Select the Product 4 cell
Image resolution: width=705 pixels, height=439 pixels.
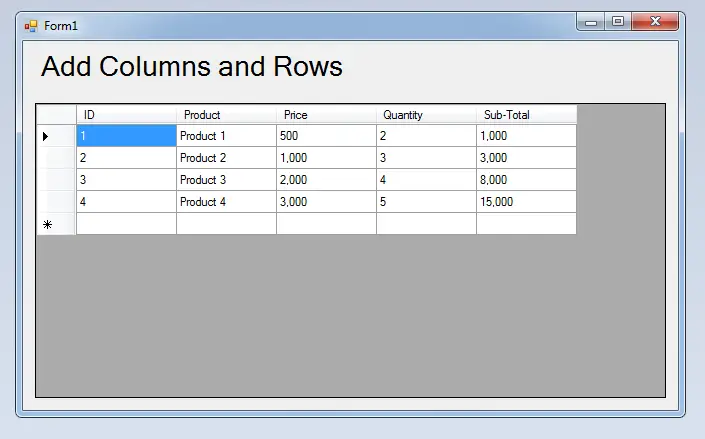pos(226,202)
